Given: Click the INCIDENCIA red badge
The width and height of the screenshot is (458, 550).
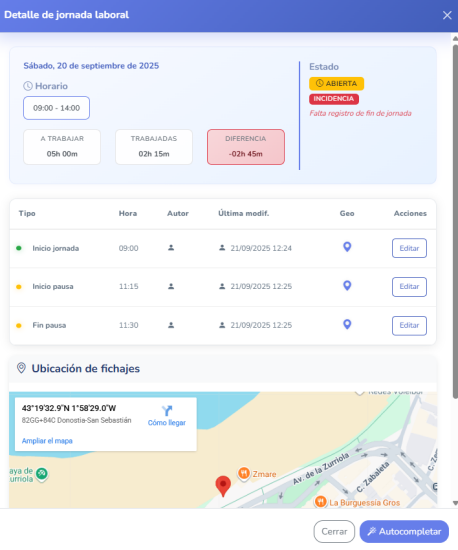Looking at the screenshot, I should [334, 99].
